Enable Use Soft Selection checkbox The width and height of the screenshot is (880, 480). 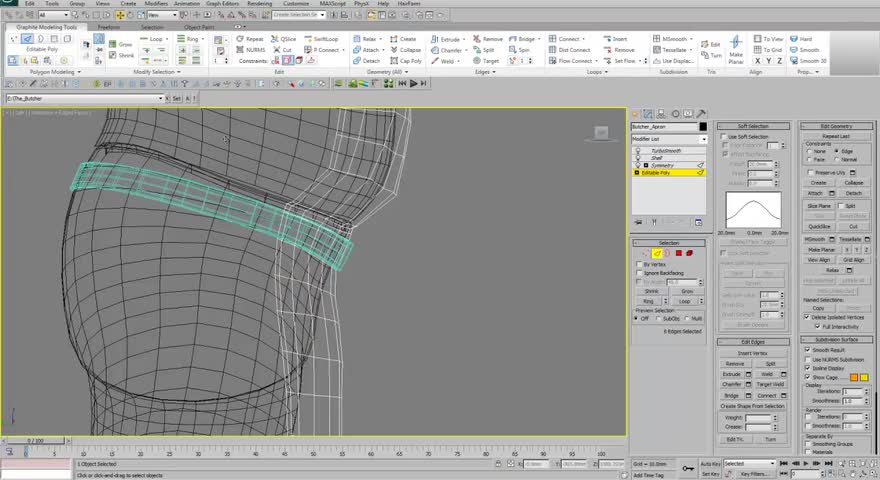click(723, 137)
